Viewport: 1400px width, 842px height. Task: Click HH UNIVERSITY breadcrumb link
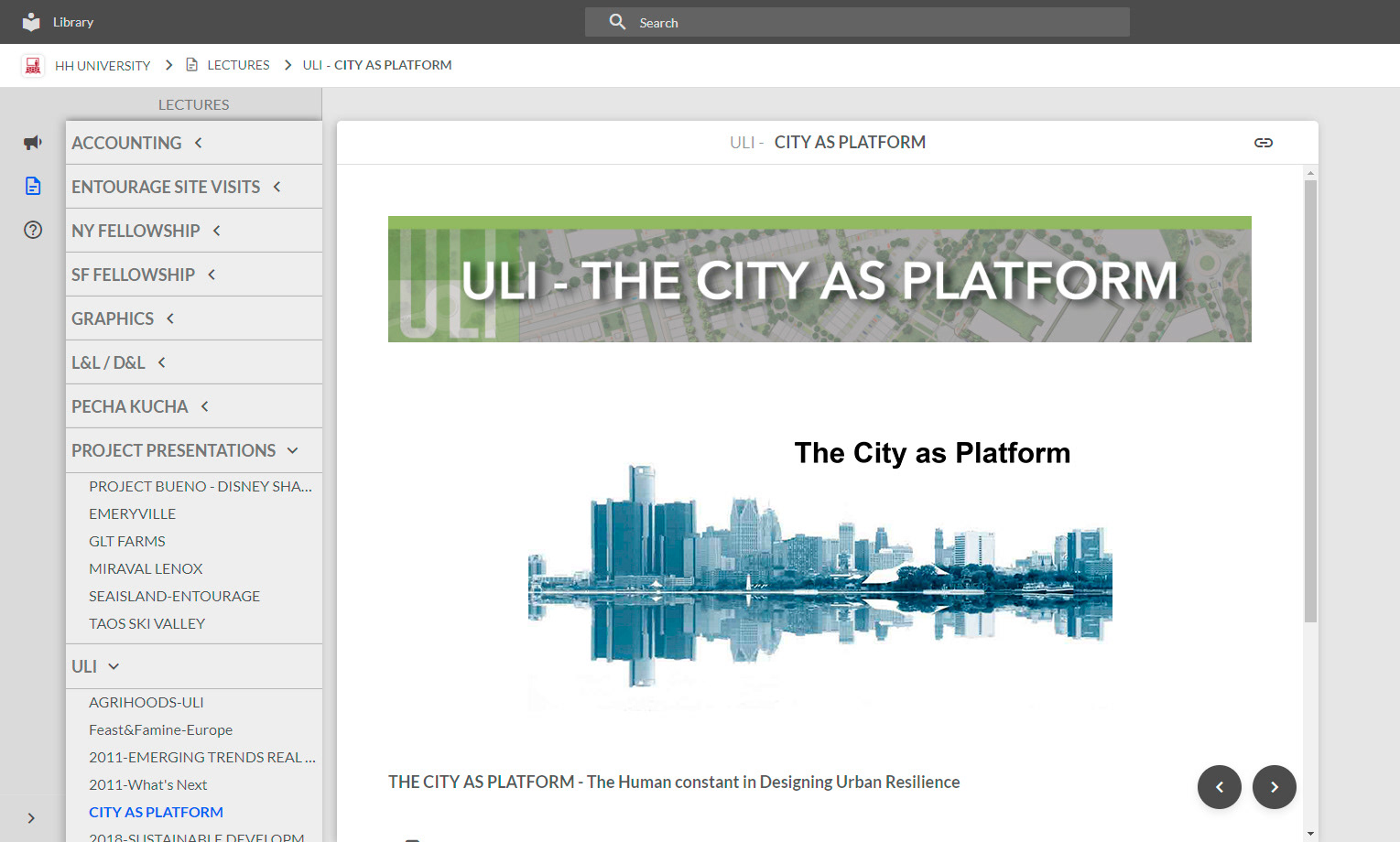[x=103, y=65]
